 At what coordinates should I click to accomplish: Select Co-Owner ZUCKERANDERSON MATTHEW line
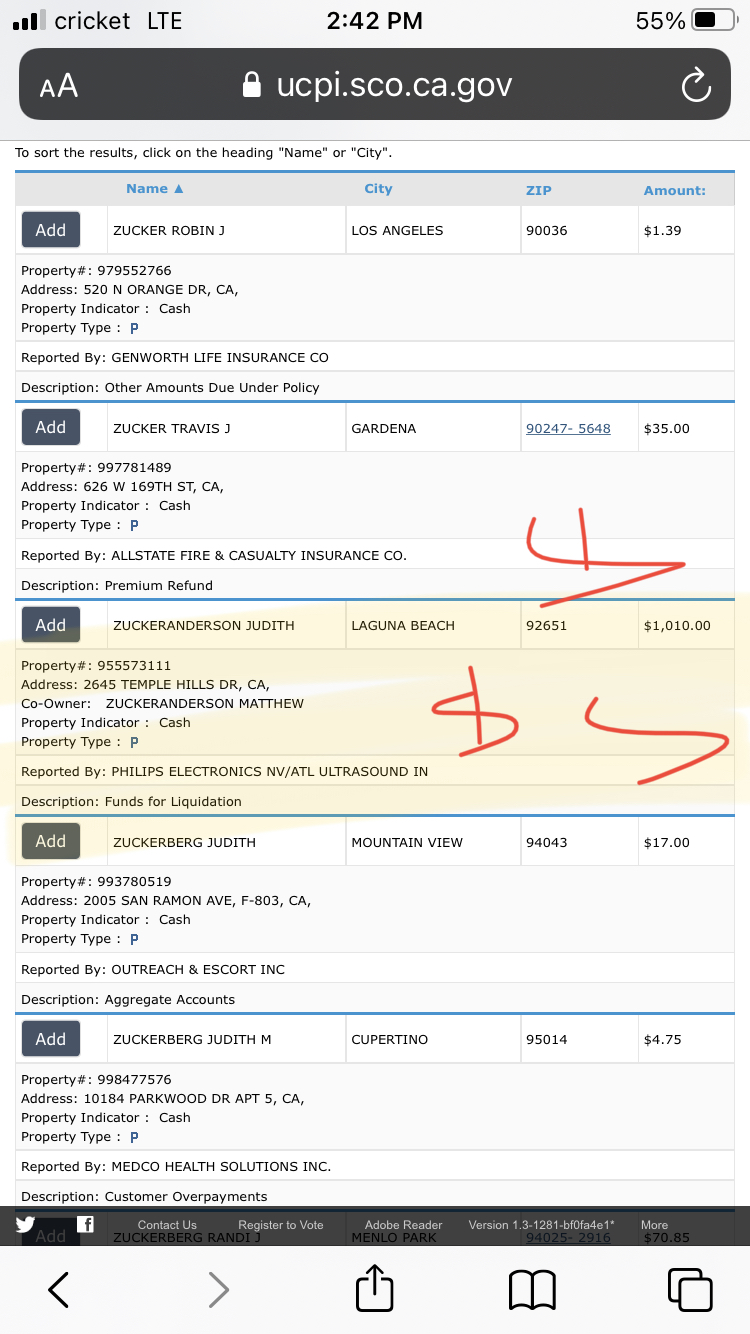pyautogui.click(x=162, y=704)
